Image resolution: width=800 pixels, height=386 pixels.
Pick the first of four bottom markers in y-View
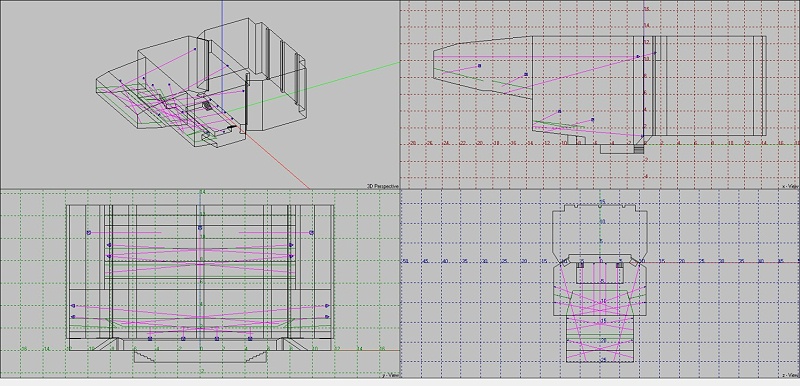point(150,339)
